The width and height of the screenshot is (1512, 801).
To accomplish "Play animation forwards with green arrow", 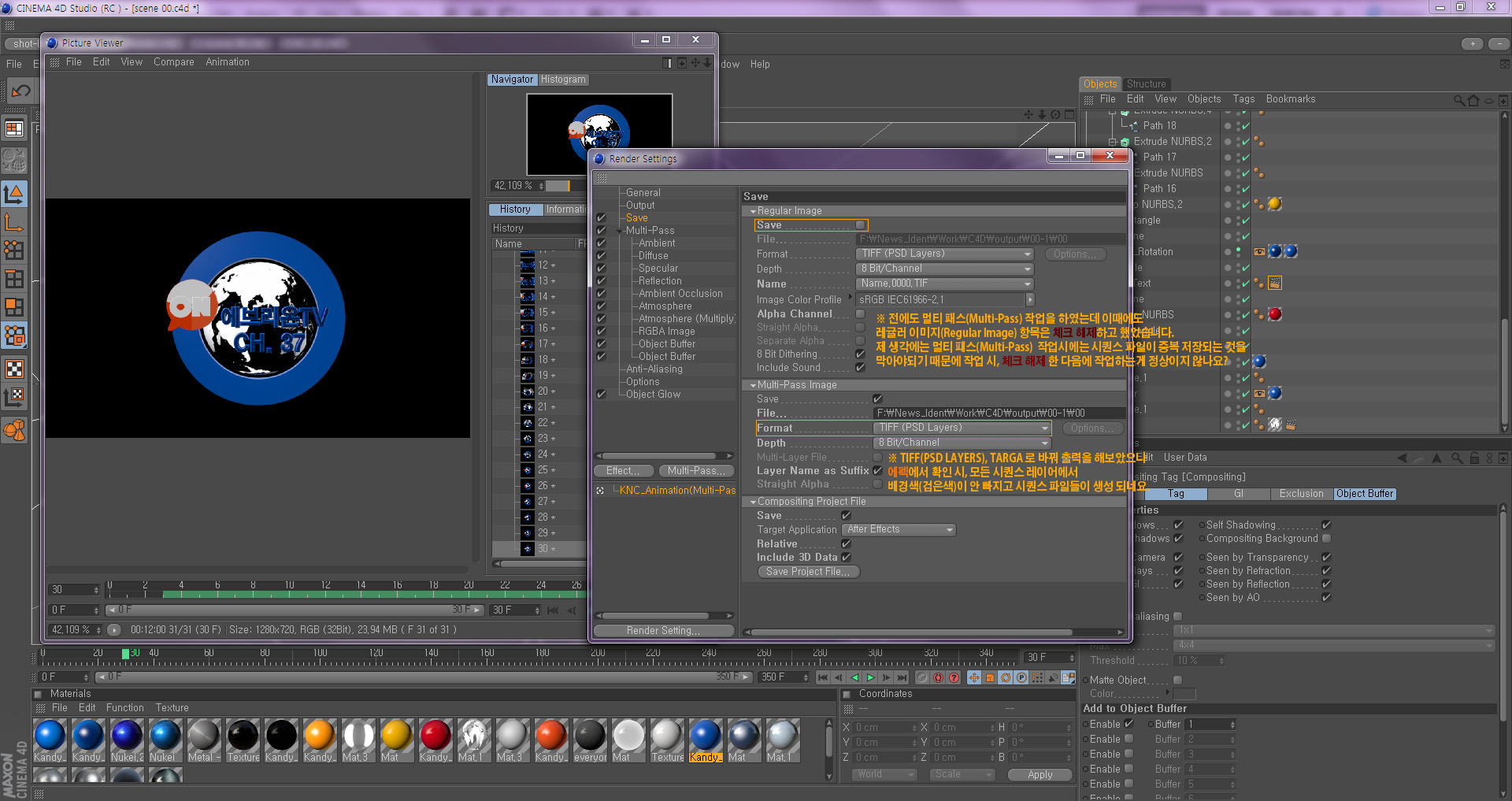I will (x=870, y=677).
